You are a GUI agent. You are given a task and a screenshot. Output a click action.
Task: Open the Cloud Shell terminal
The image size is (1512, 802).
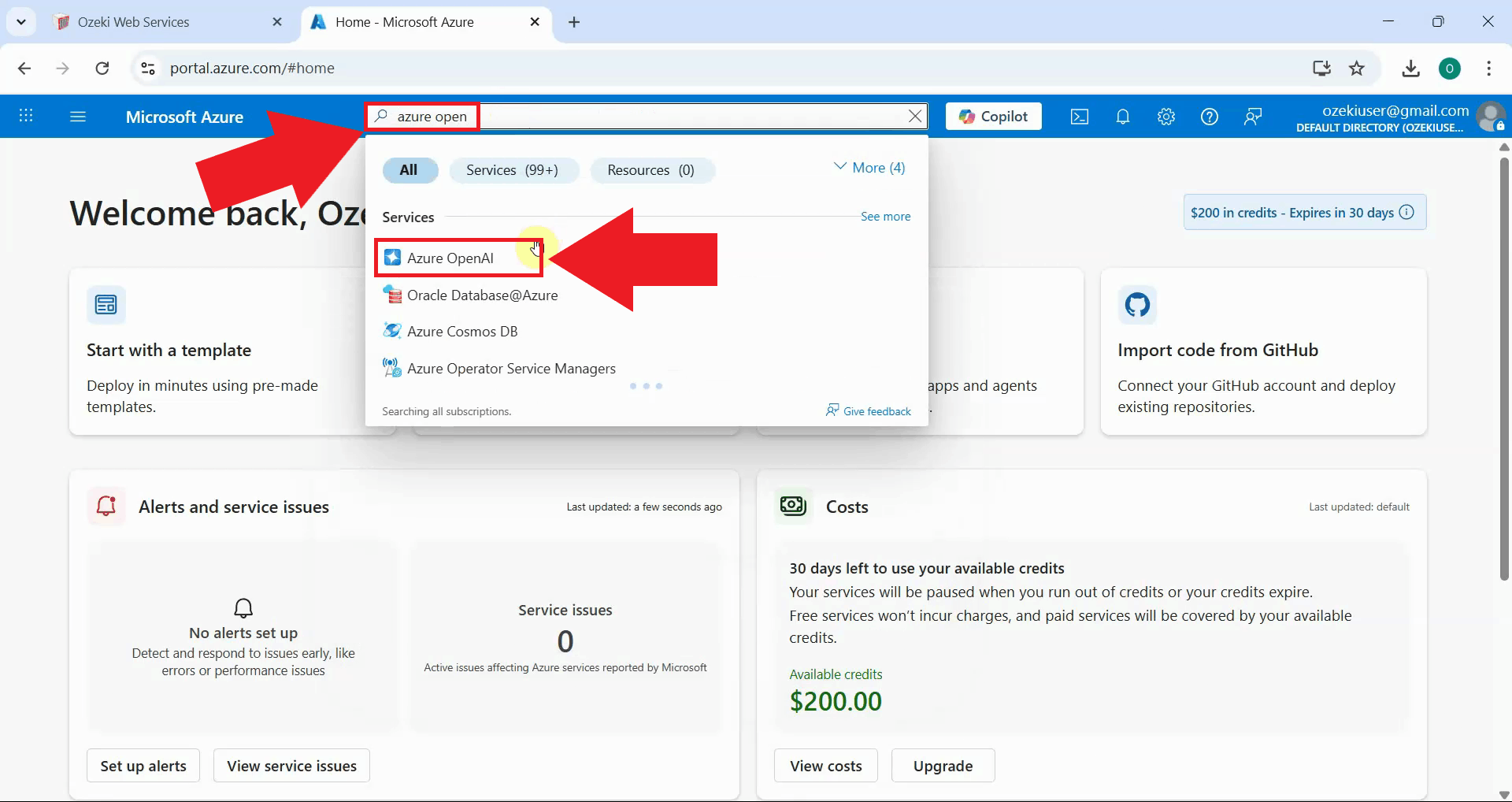click(1078, 116)
